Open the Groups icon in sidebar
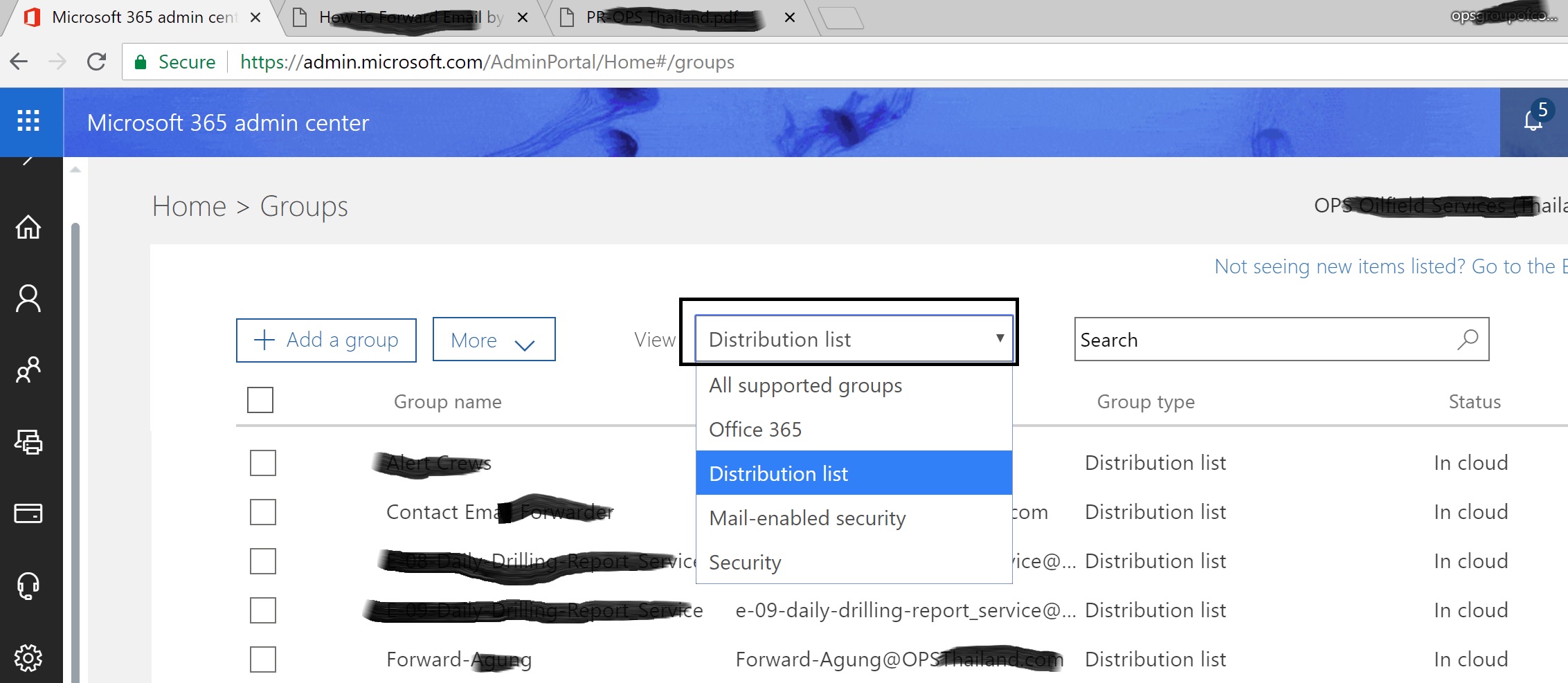 coord(28,370)
